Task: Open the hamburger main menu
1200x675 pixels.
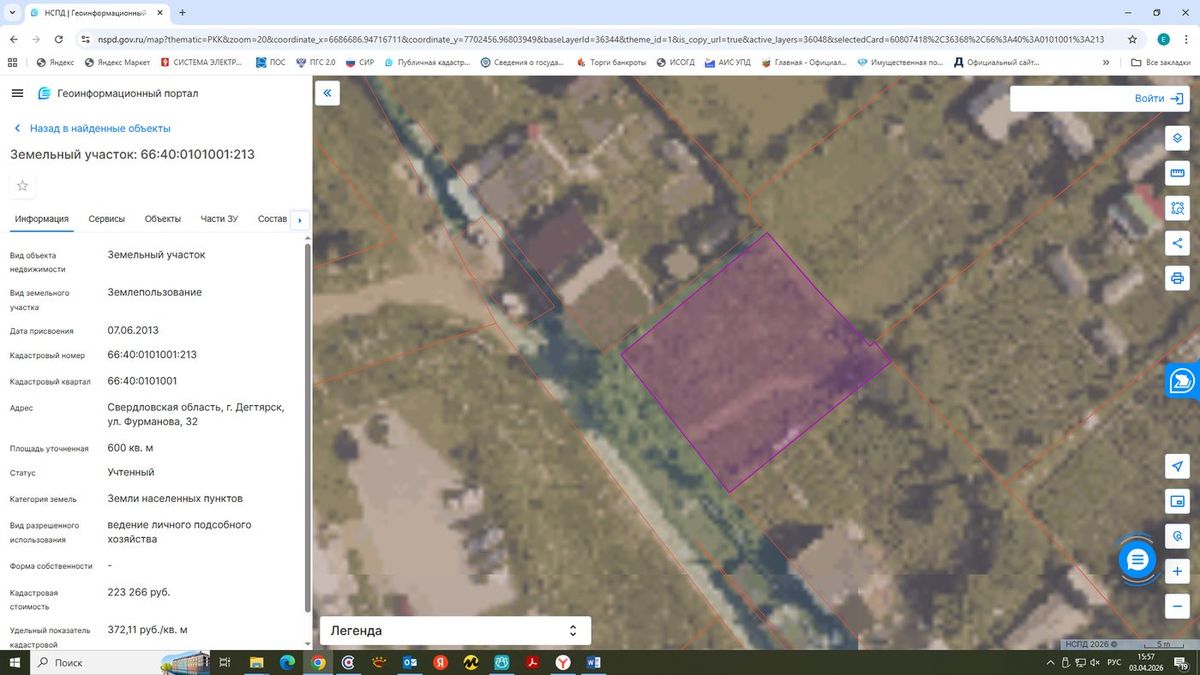Action: pyautogui.click(x=17, y=93)
